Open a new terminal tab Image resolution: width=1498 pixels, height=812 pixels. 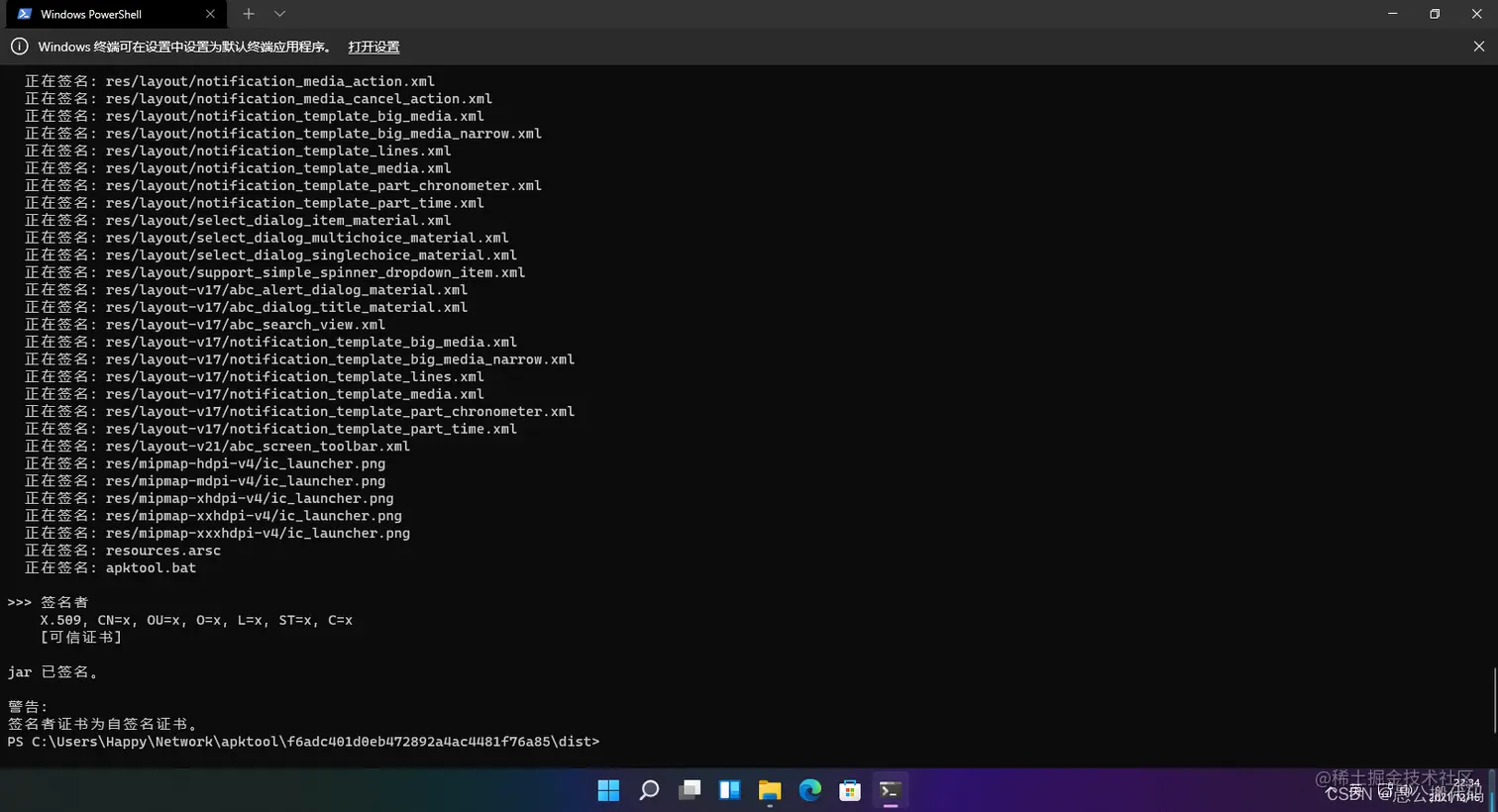[x=249, y=14]
